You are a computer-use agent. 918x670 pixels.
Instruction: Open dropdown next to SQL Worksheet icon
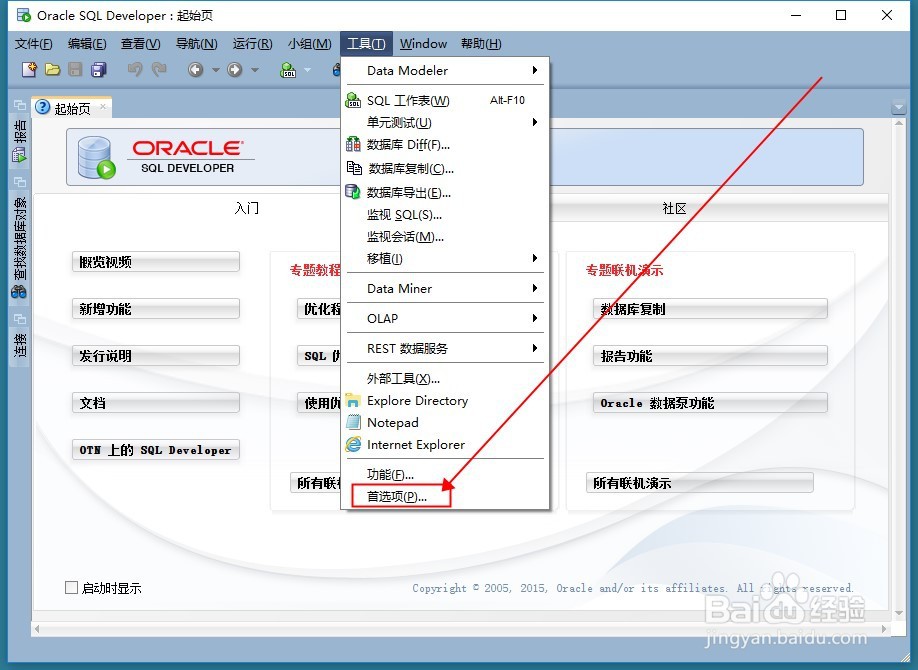pos(307,70)
